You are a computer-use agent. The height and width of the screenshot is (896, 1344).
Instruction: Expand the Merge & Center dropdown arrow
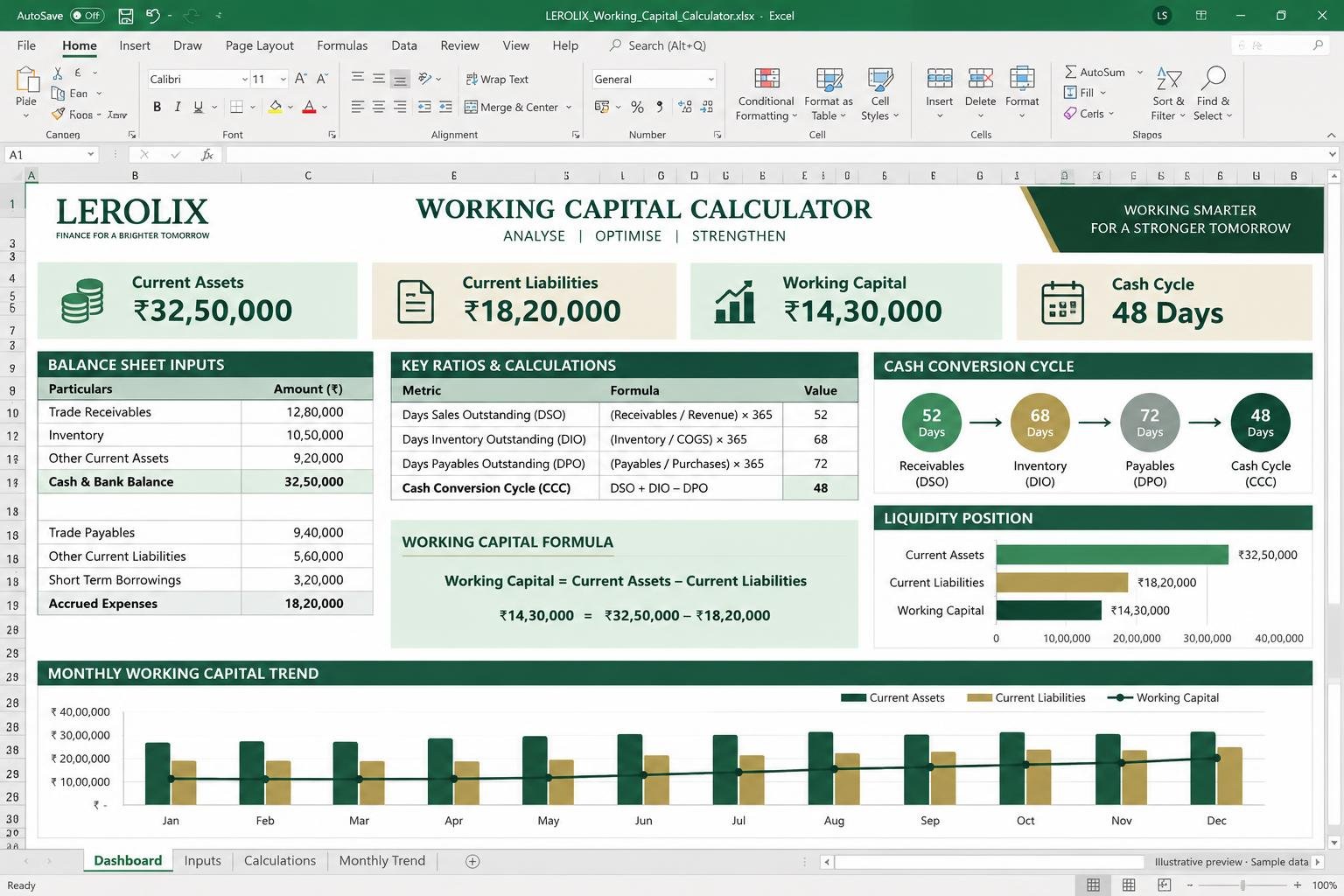(x=569, y=108)
